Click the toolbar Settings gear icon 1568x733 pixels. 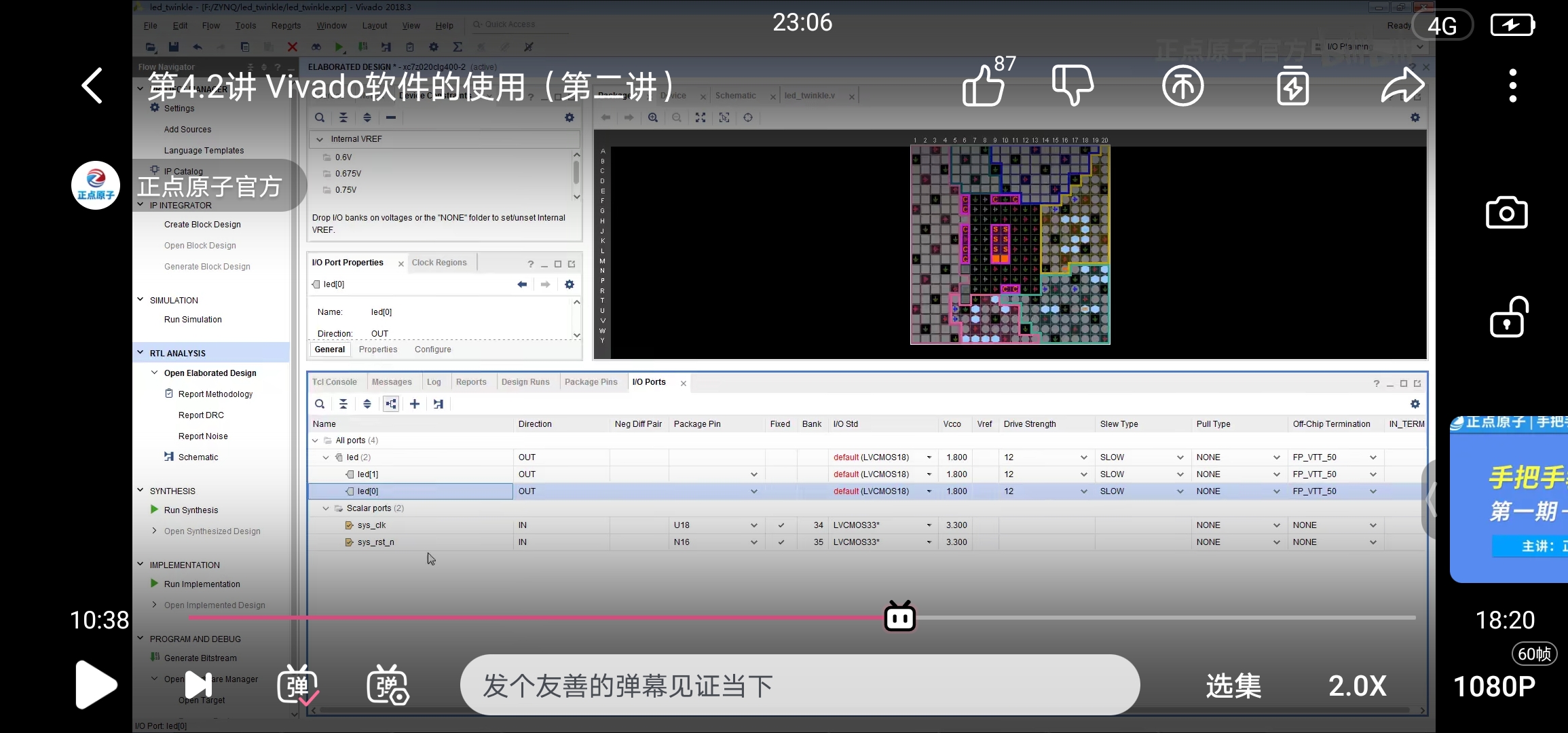433,47
